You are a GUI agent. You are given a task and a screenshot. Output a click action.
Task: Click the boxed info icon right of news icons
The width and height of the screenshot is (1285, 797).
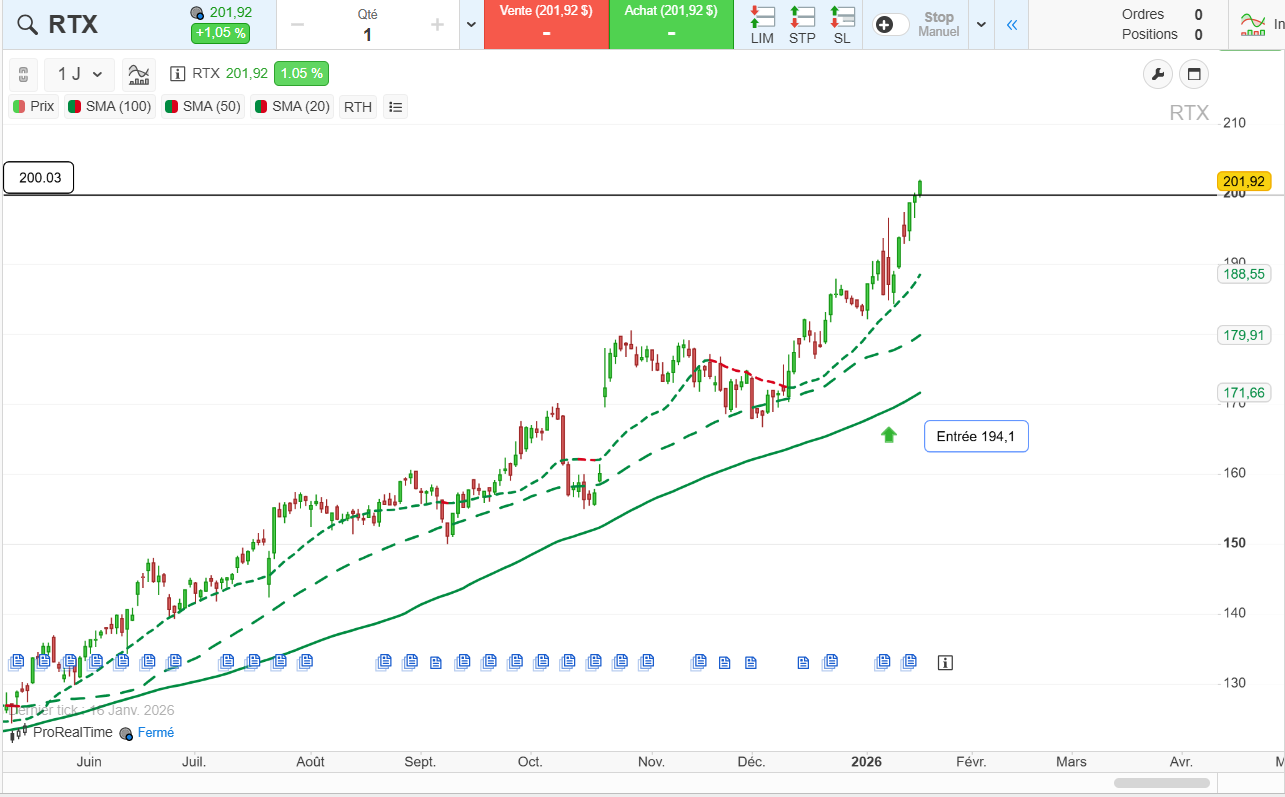coord(945,662)
